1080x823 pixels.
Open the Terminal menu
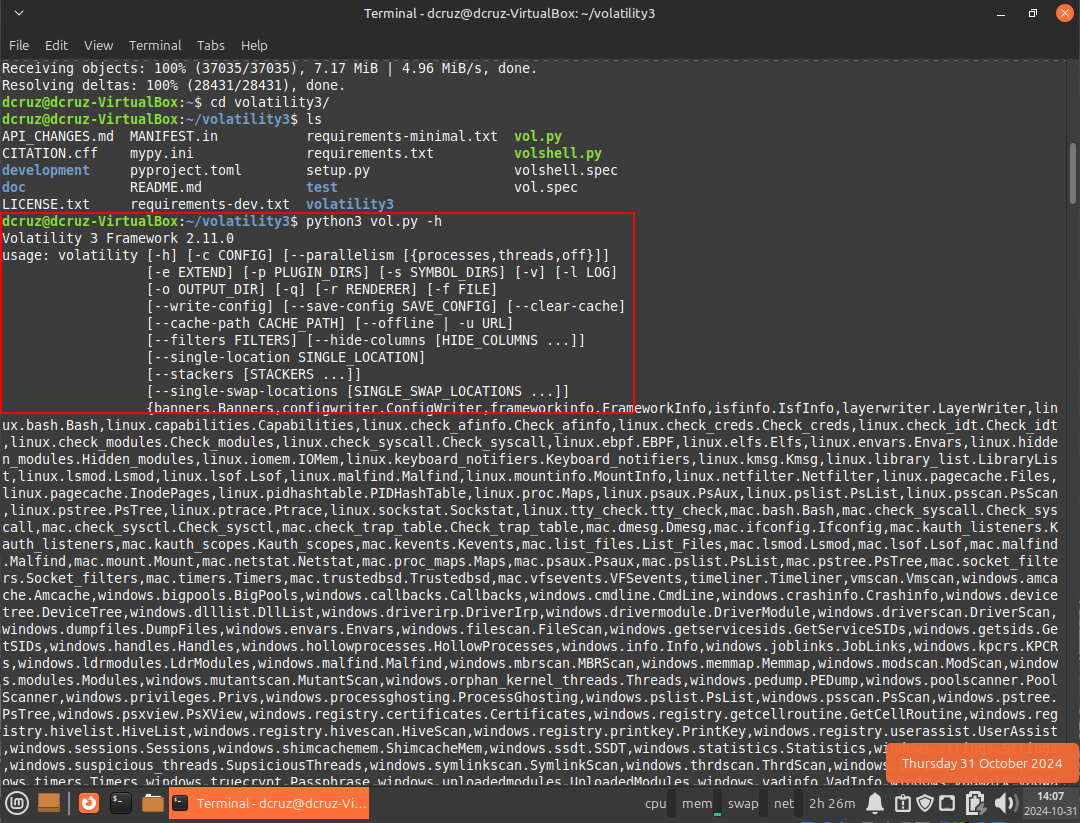click(155, 45)
